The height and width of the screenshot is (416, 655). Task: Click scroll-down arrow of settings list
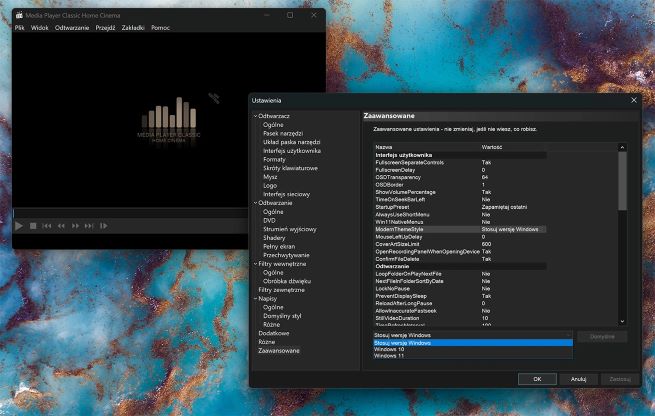click(x=622, y=321)
